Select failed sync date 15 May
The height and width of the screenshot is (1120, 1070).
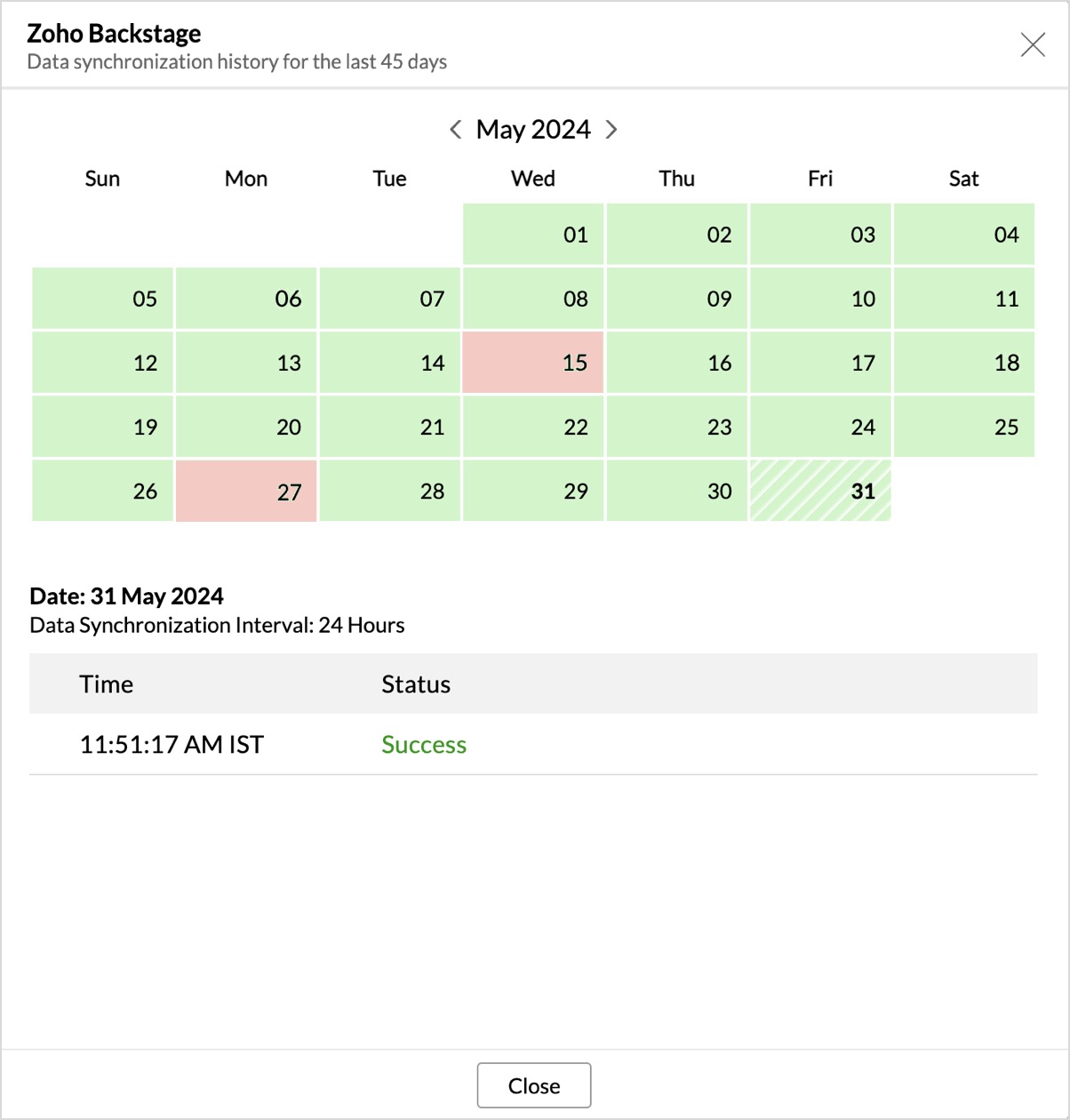[x=533, y=363]
